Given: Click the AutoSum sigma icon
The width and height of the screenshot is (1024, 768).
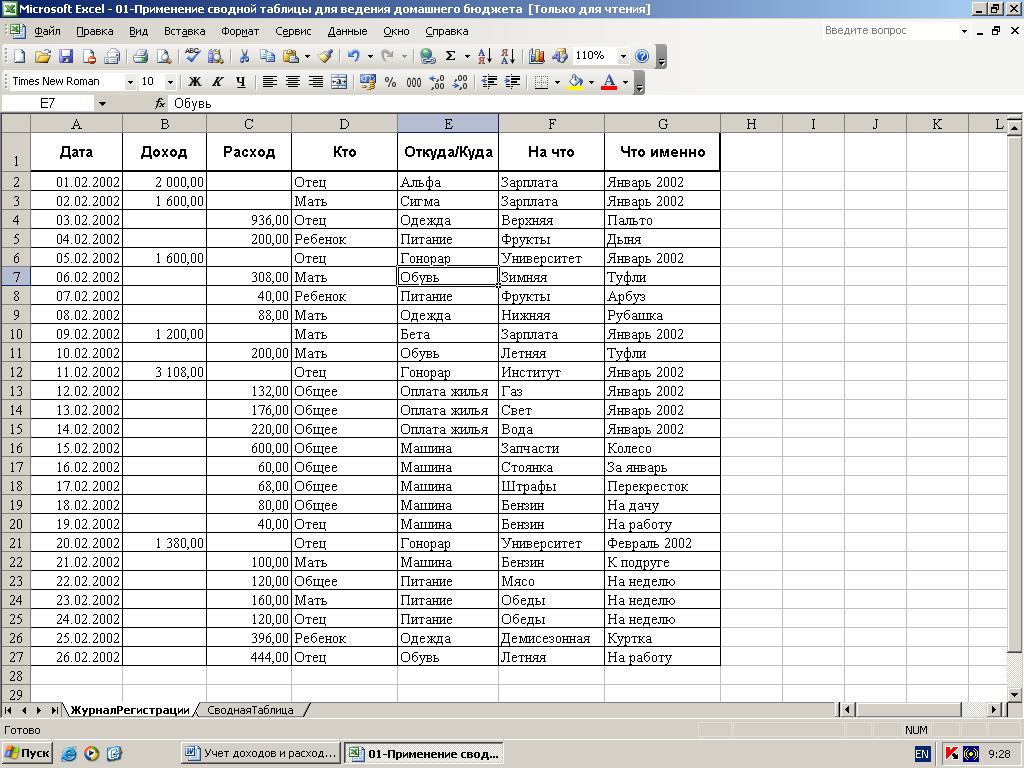Looking at the screenshot, I should coord(451,56).
